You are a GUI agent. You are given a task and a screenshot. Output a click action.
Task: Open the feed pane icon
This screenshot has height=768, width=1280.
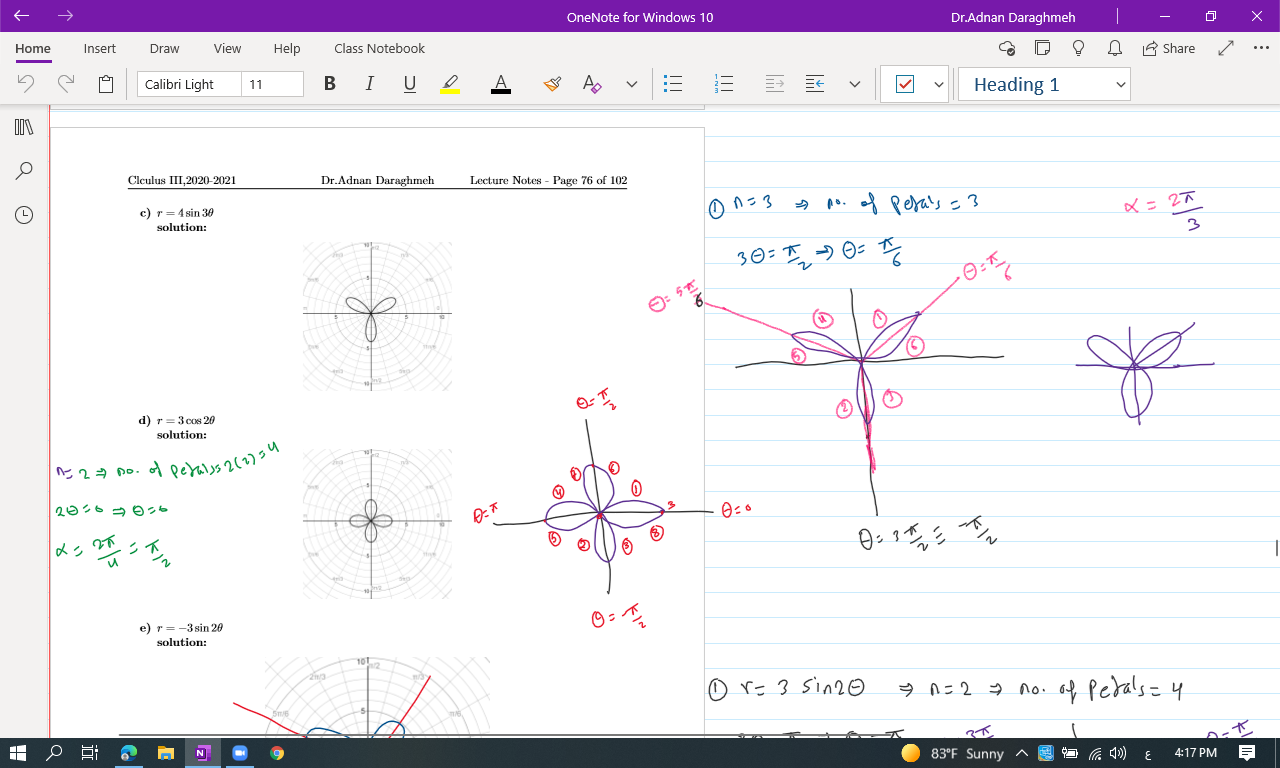pos(1043,48)
